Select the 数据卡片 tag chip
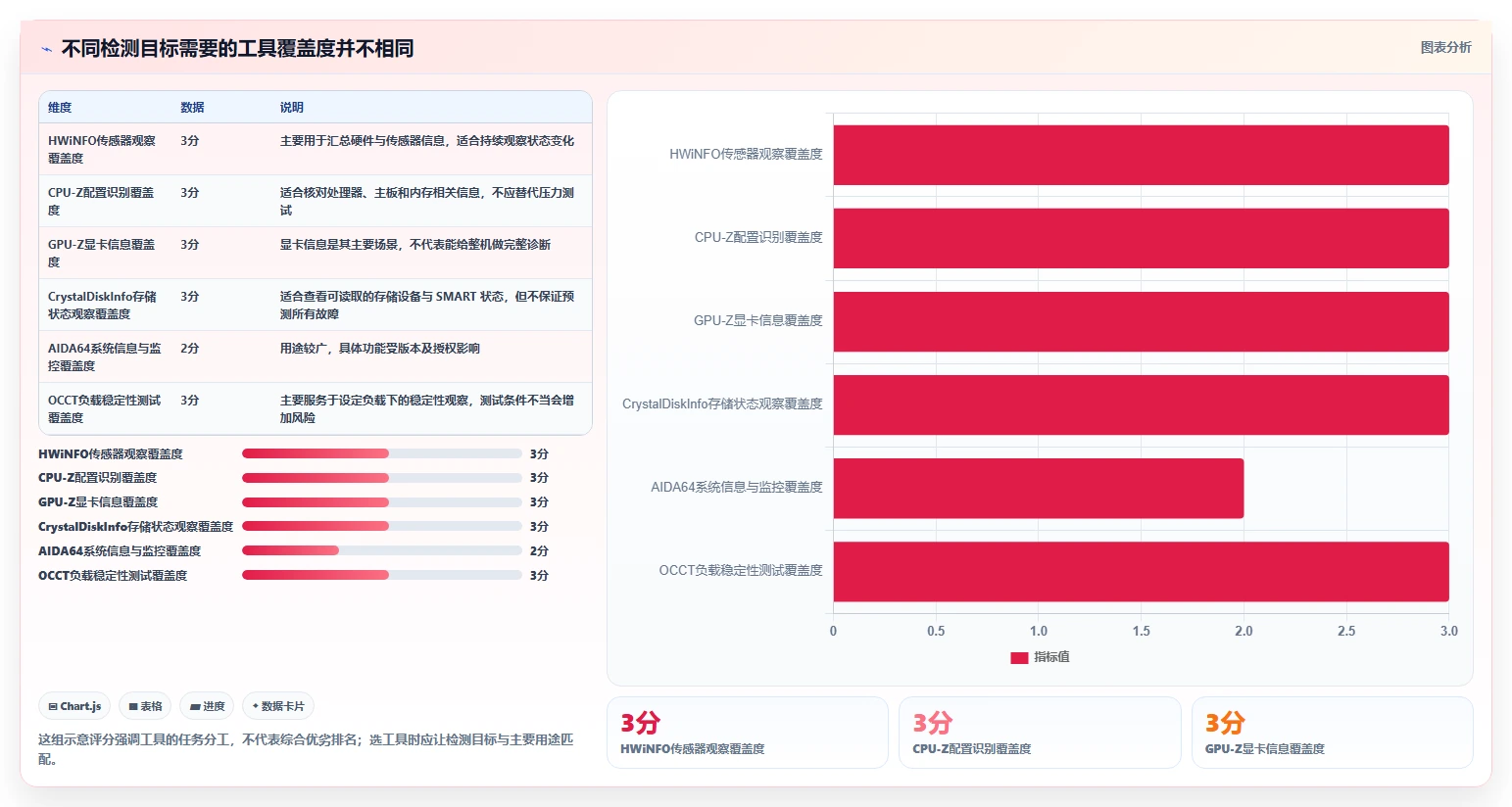This screenshot has height=807, width=1512. coord(278,706)
